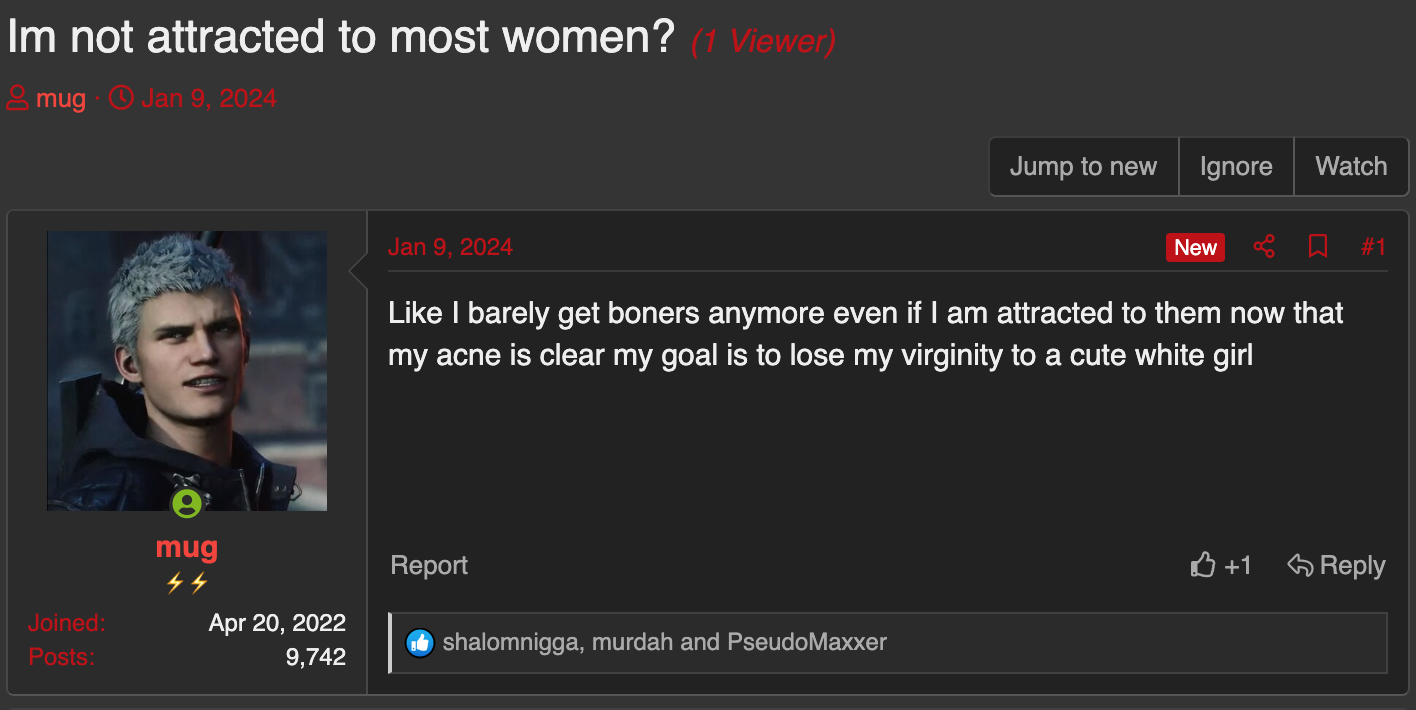
Task: Click the blue like reaction icon
Action: point(420,642)
